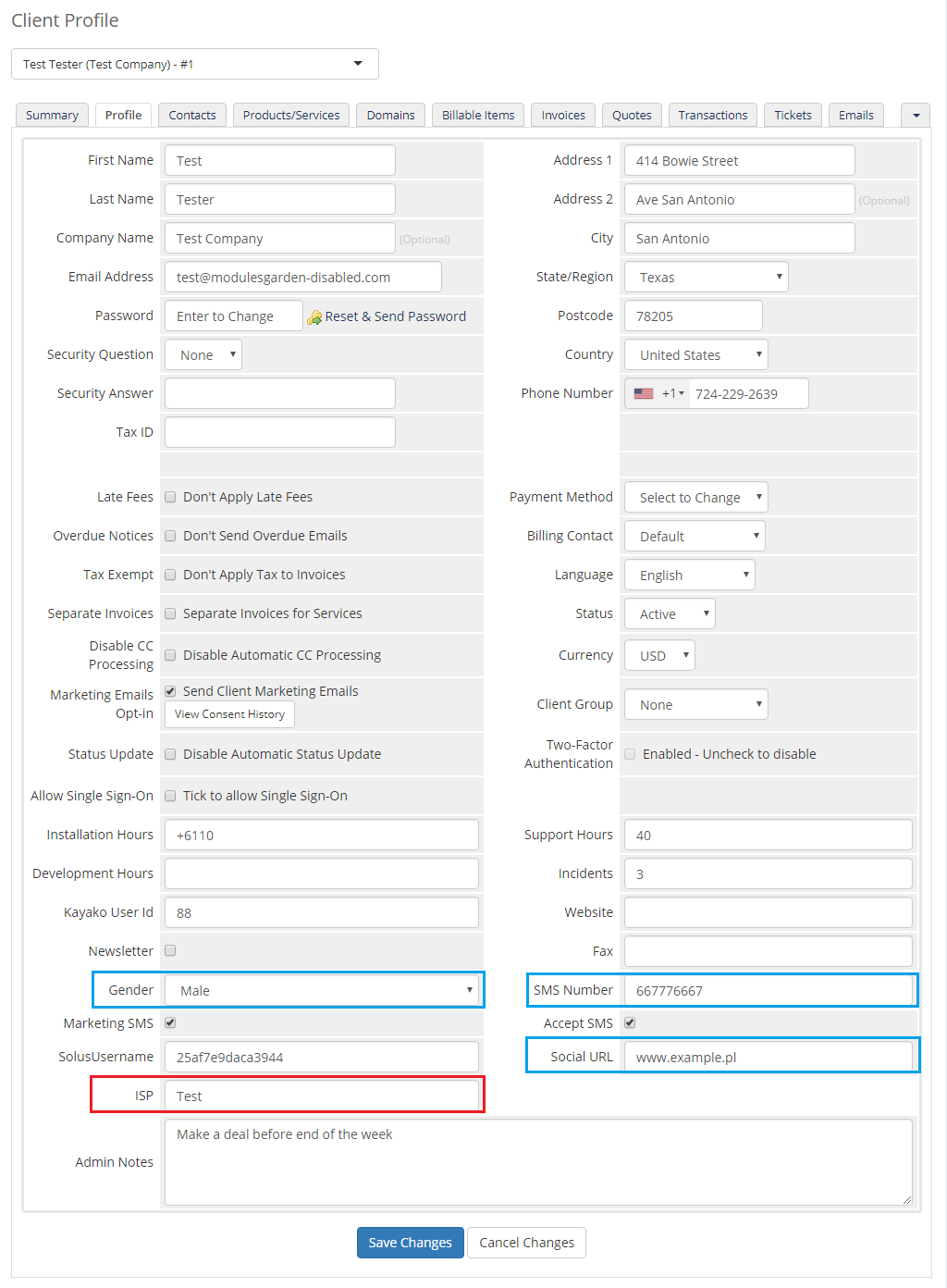Open the State/Region Texas dropdown
This screenshot has height=1288, width=947.
click(707, 277)
